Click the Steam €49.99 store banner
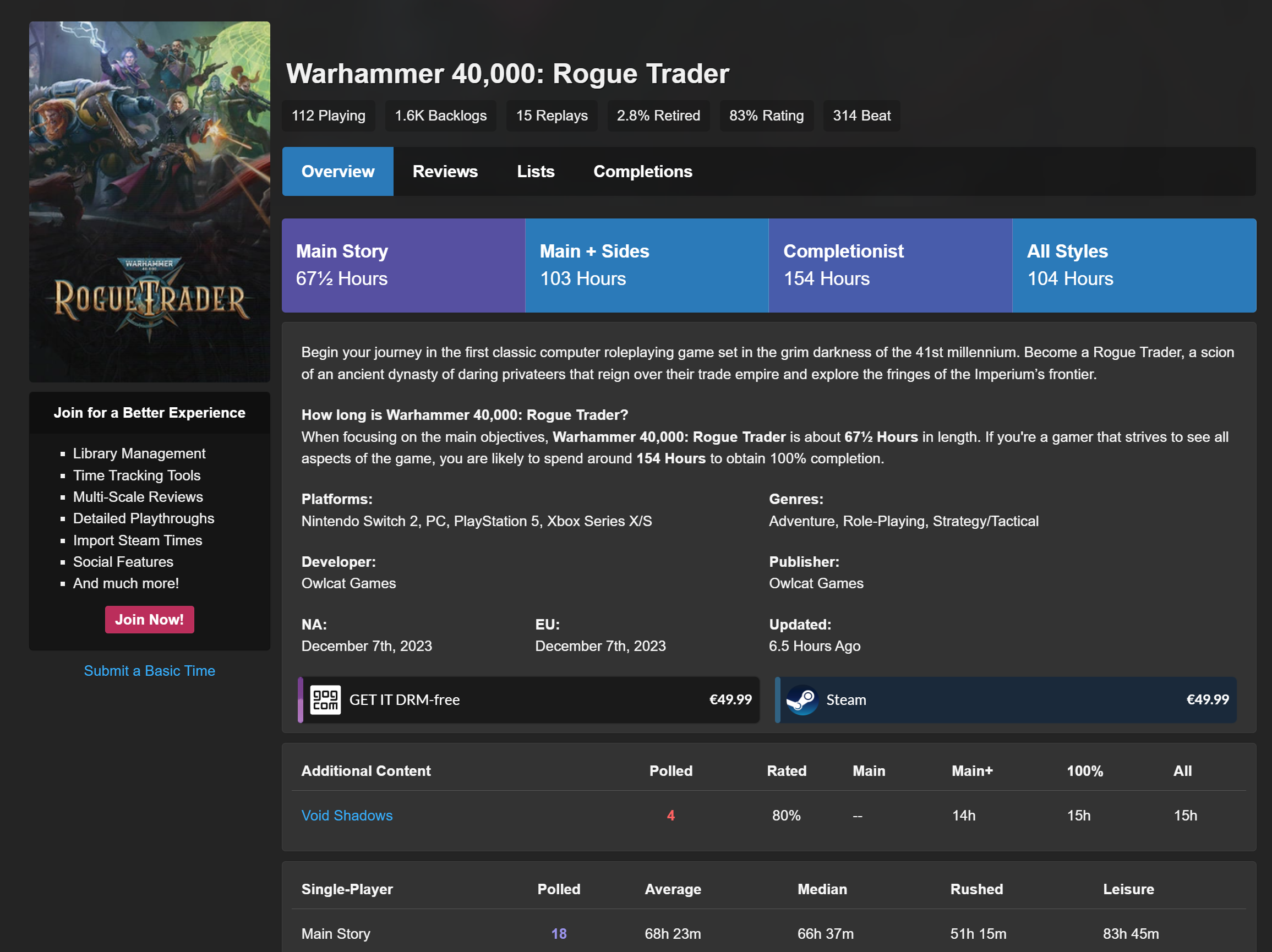The width and height of the screenshot is (1272, 952). tap(1006, 699)
